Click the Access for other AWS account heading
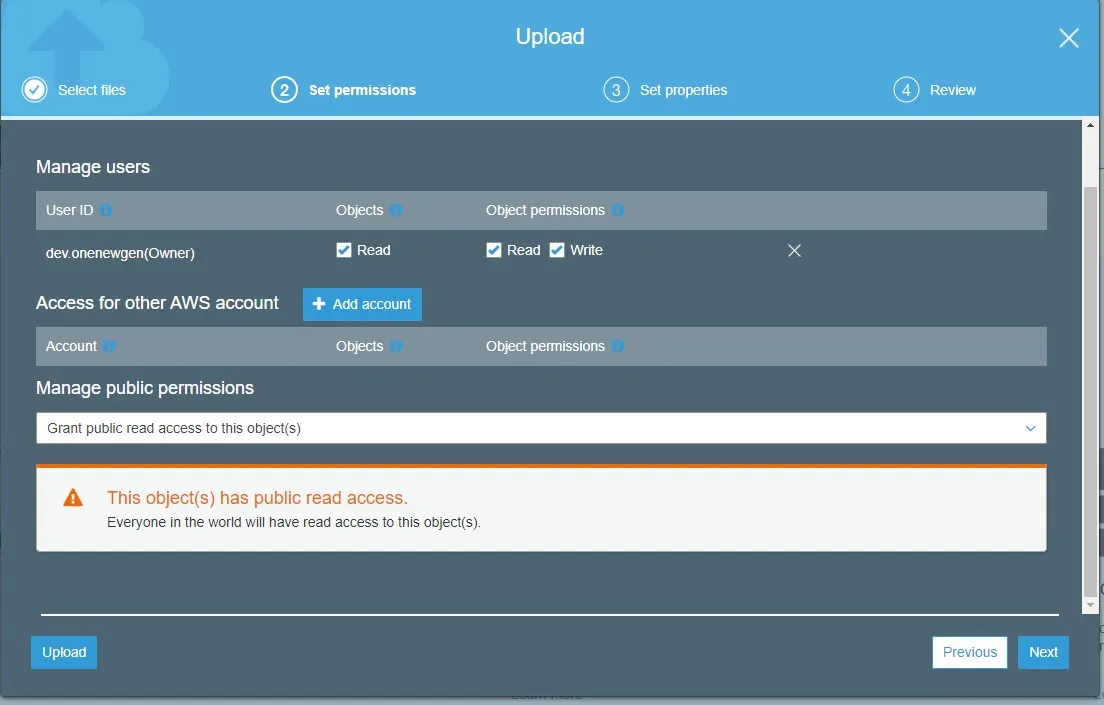 [157, 303]
